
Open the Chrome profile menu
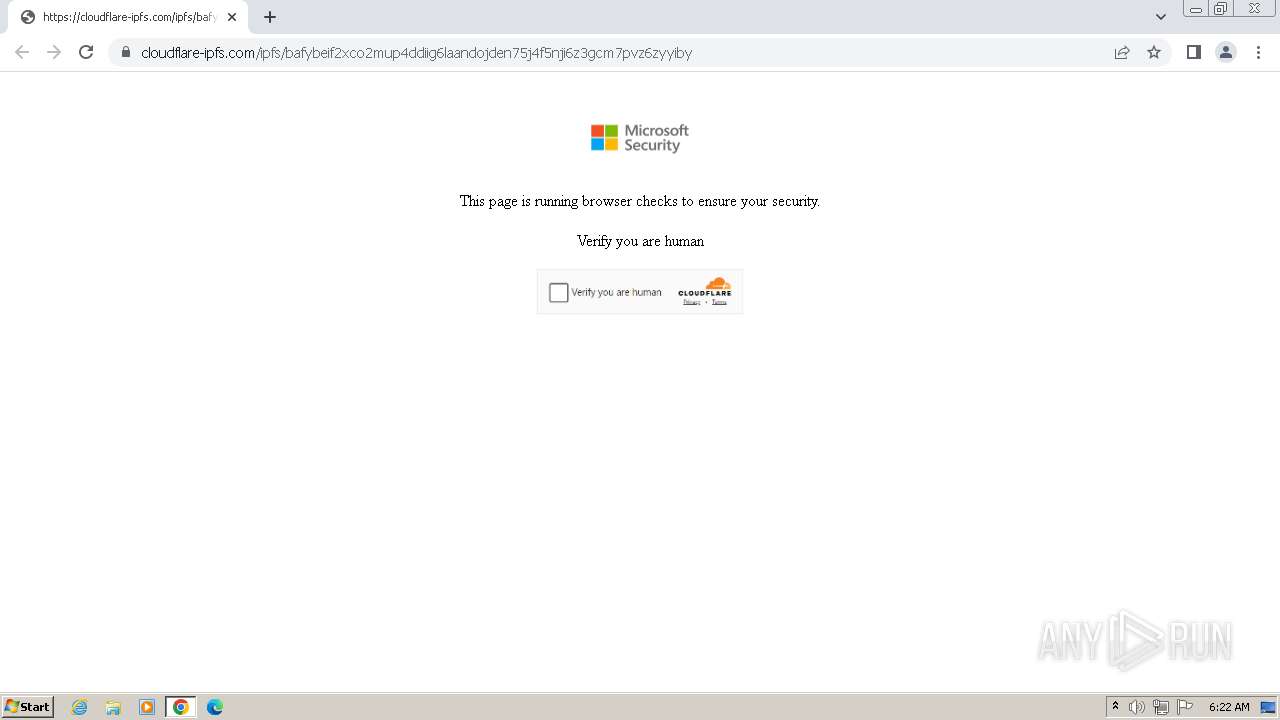(x=1226, y=53)
